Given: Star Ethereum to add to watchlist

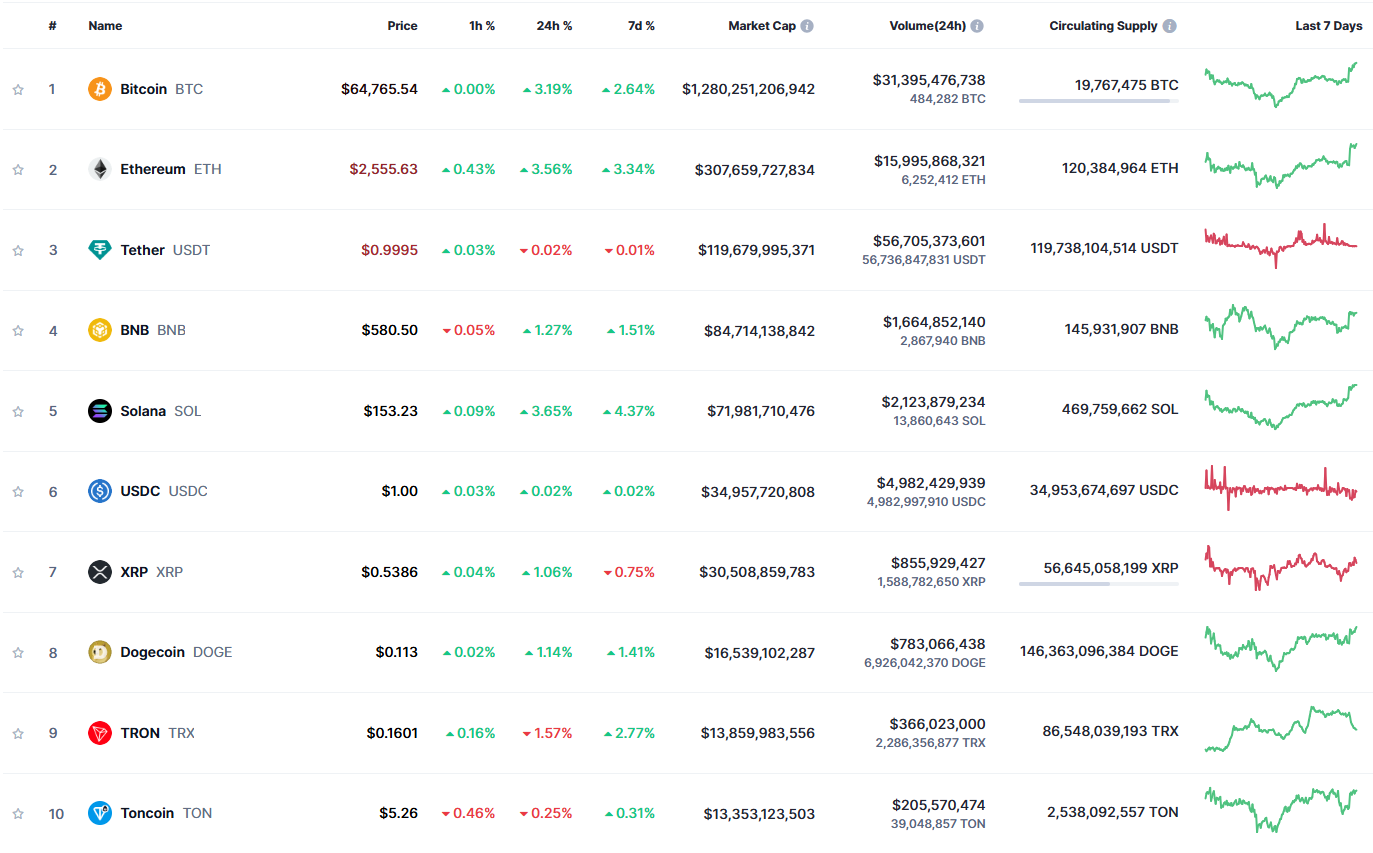Looking at the screenshot, I should (x=18, y=170).
